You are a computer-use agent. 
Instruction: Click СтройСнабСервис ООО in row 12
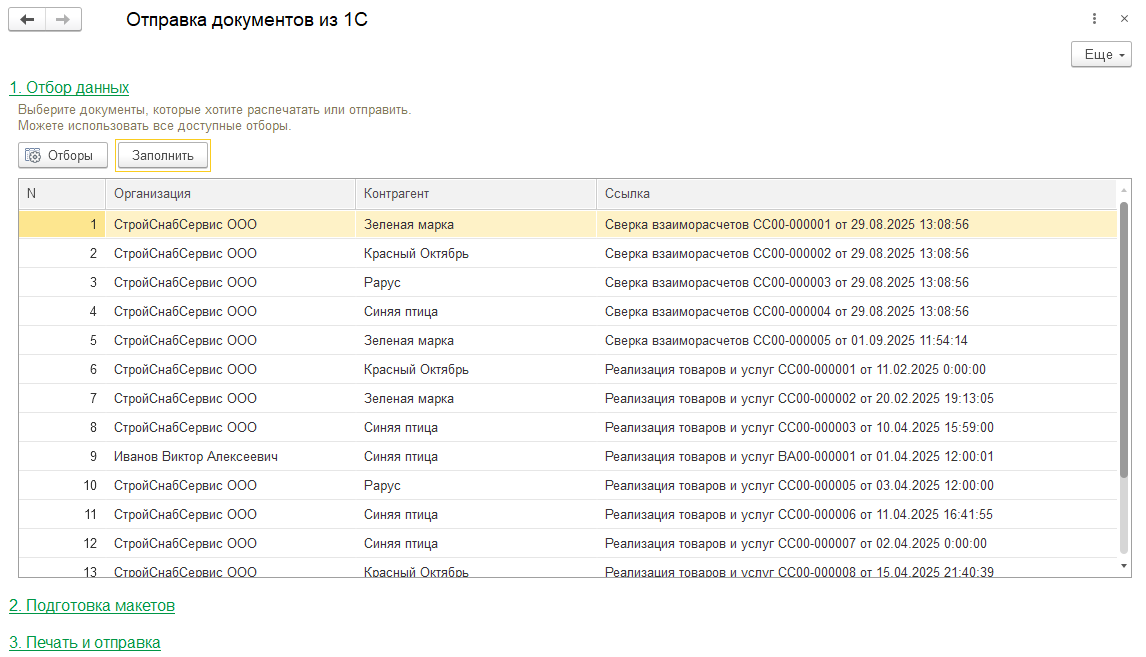(230, 544)
